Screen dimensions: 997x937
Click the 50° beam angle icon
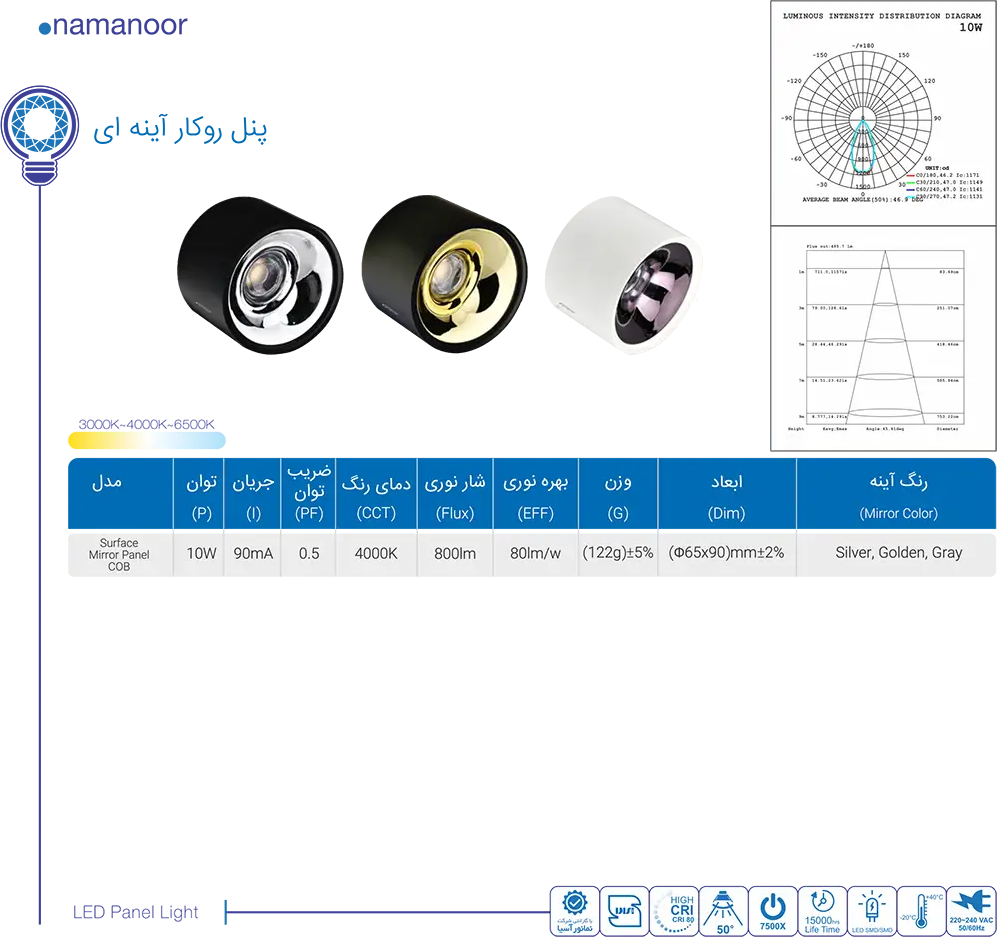(723, 910)
